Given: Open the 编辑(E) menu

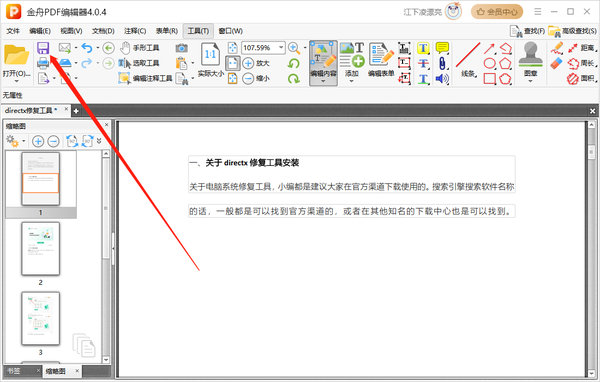Looking at the screenshot, I should pyautogui.click(x=40, y=31).
